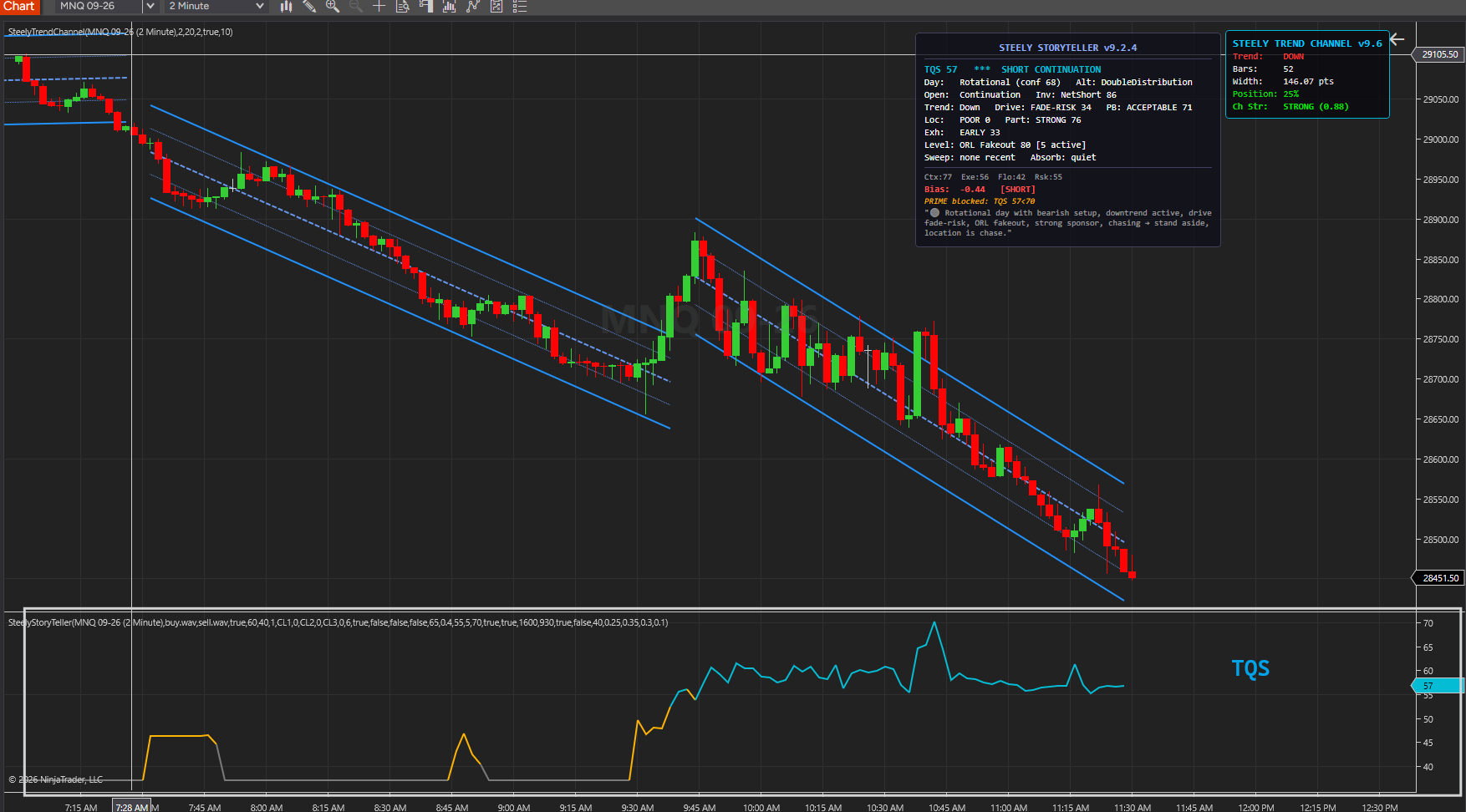The width and height of the screenshot is (1466, 812).
Task: Expand the MNQ 09-26 instrument dropdown arrow
Action: (150, 6)
